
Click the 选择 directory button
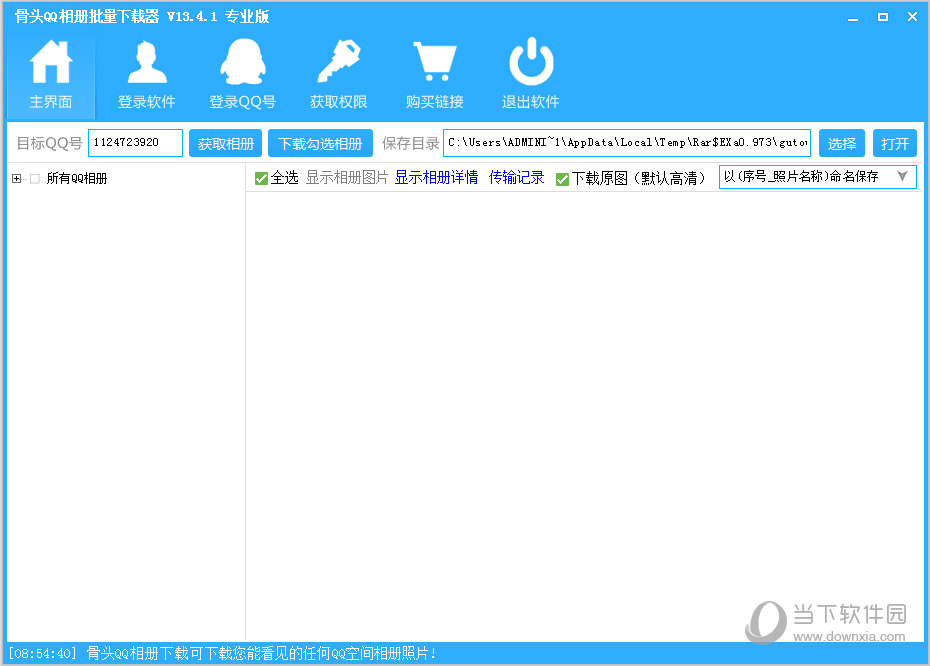842,144
